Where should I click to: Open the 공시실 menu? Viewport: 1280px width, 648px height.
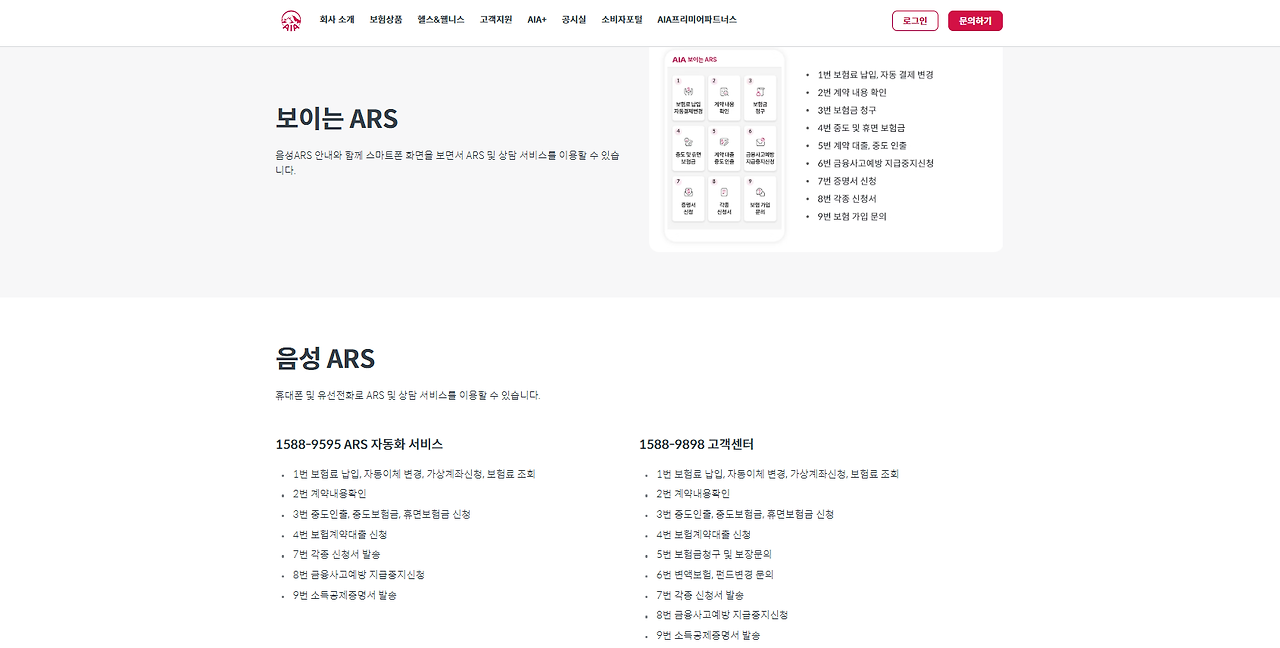tap(574, 20)
